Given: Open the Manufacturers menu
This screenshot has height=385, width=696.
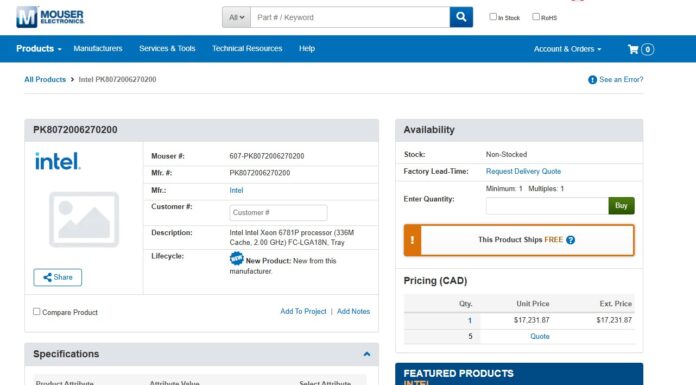Looking at the screenshot, I should coord(98,48).
